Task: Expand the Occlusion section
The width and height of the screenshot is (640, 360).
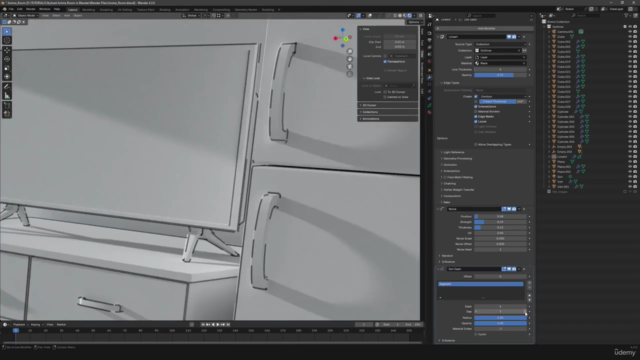Action: [x=449, y=165]
